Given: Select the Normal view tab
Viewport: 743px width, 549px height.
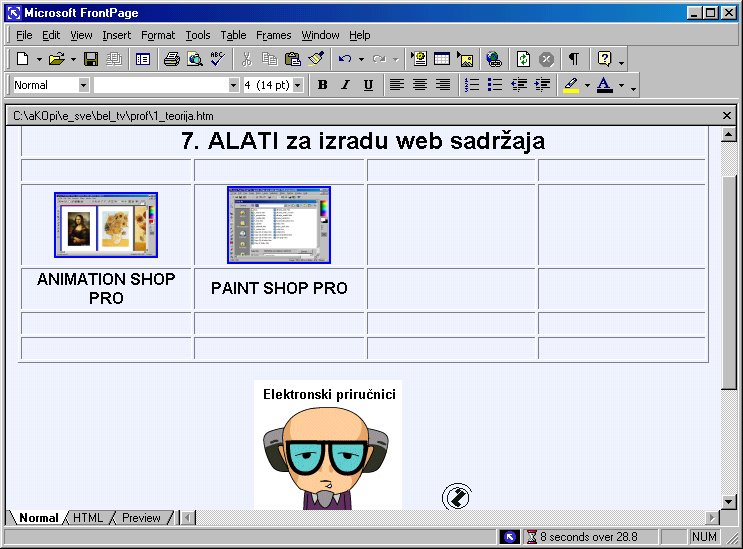Looking at the screenshot, I should (38, 518).
